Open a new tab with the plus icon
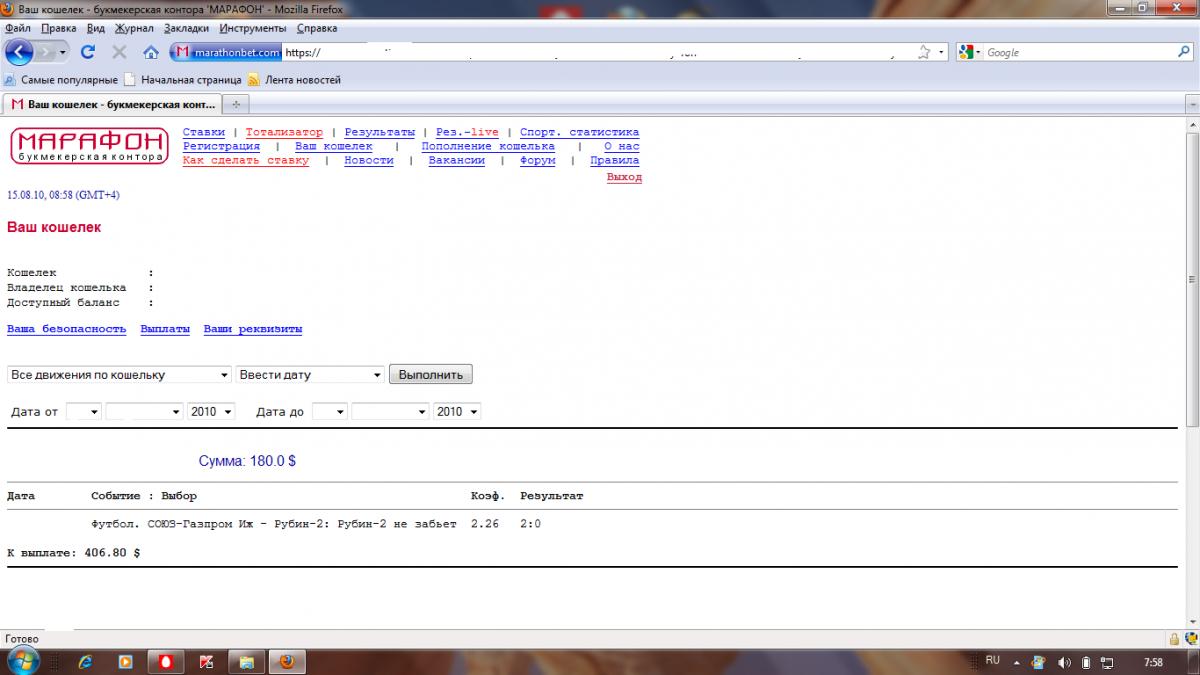This screenshot has height=675, width=1200. 235,104
